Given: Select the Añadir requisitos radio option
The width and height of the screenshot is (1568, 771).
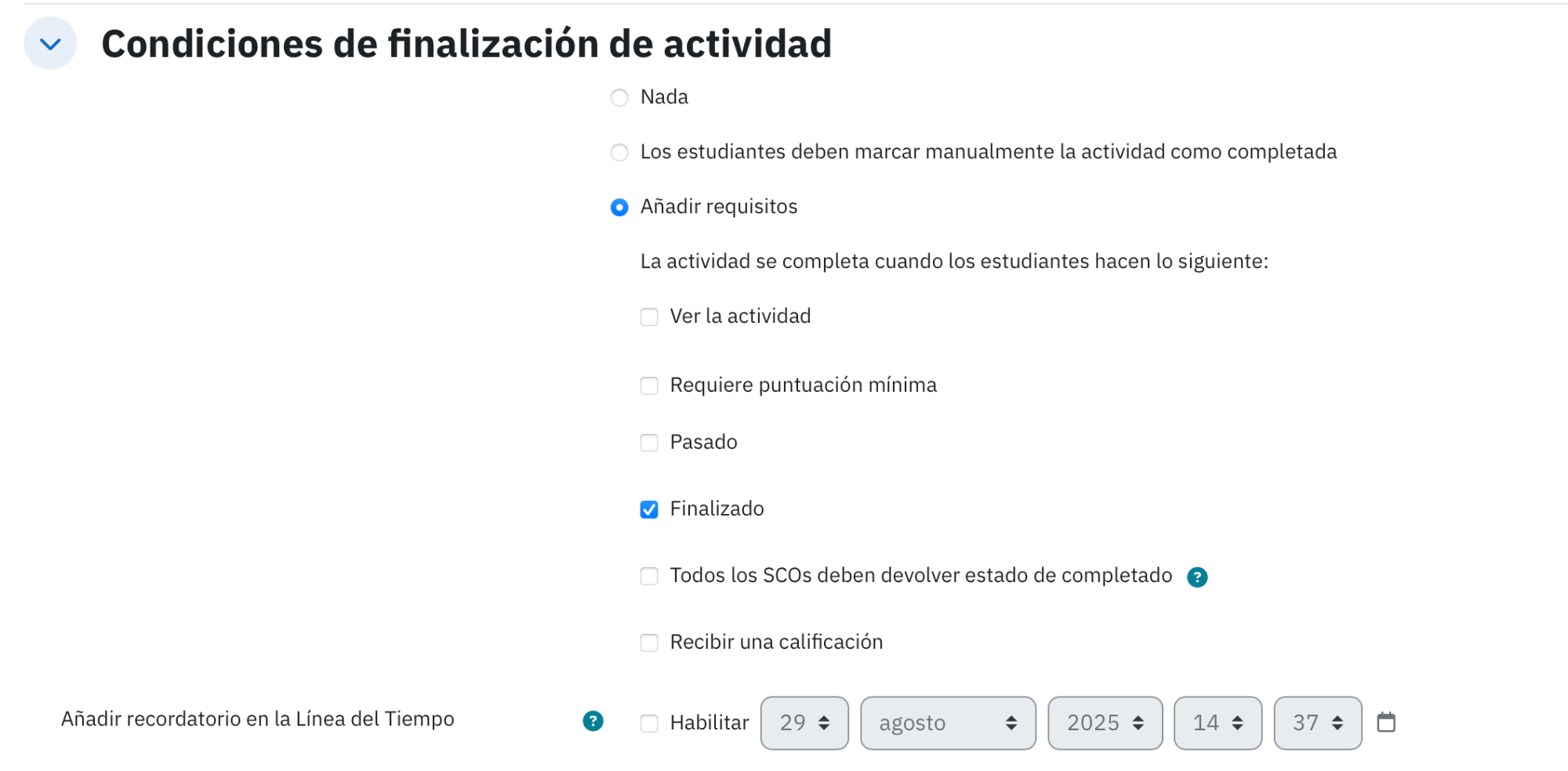Looking at the screenshot, I should pyautogui.click(x=619, y=208).
